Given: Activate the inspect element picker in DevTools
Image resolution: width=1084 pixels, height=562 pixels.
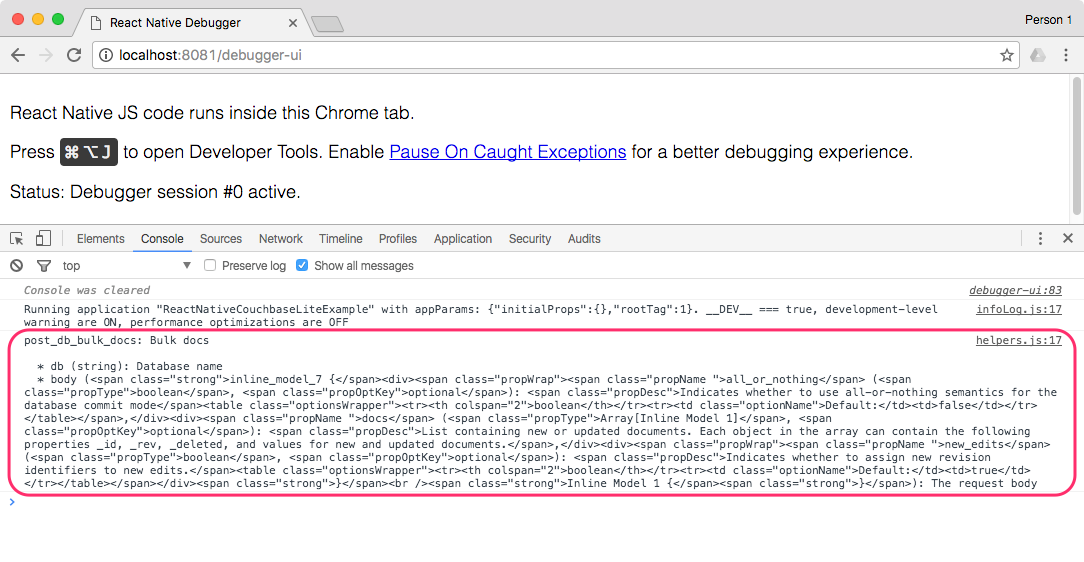Looking at the screenshot, I should pyautogui.click(x=17, y=238).
